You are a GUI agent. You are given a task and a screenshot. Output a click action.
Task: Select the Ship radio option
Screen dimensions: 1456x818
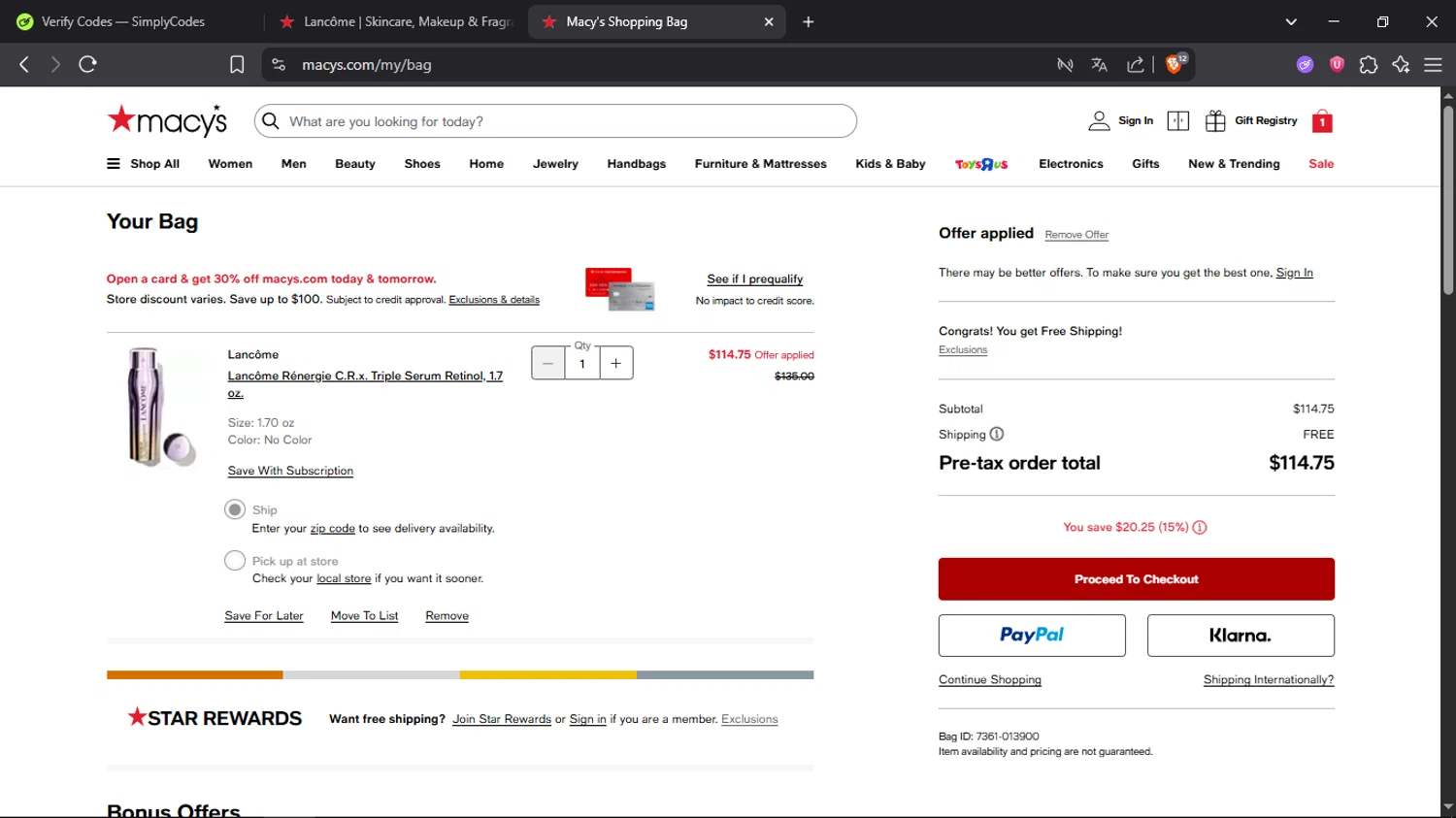point(235,509)
